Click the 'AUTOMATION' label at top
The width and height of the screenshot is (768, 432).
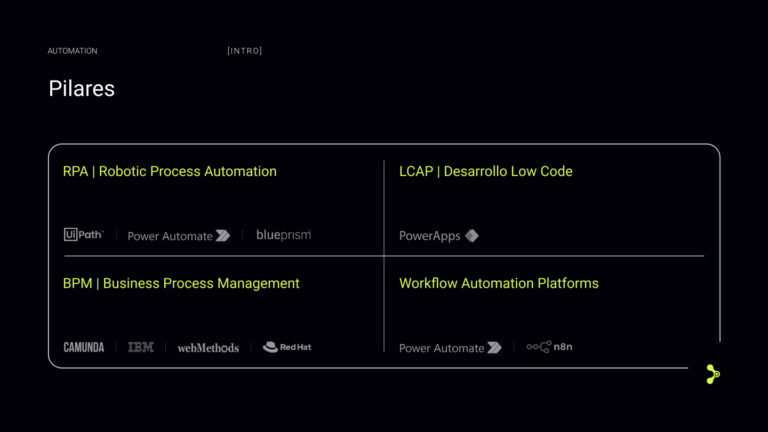pyautogui.click(x=72, y=51)
